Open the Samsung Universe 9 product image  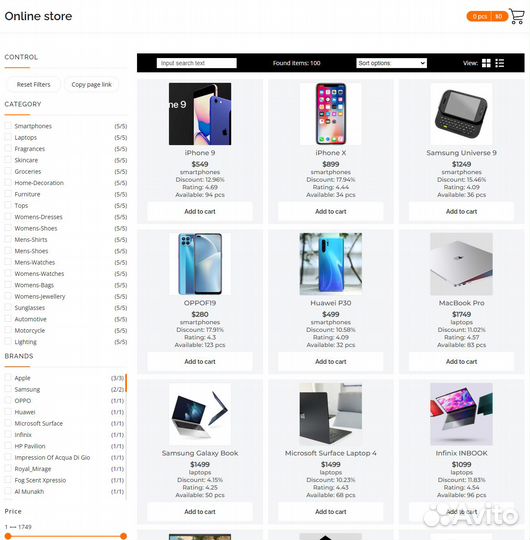(x=461, y=114)
